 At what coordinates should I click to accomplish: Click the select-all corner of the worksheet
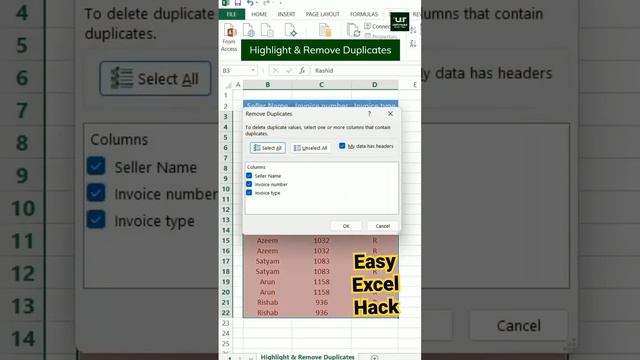click(228, 85)
